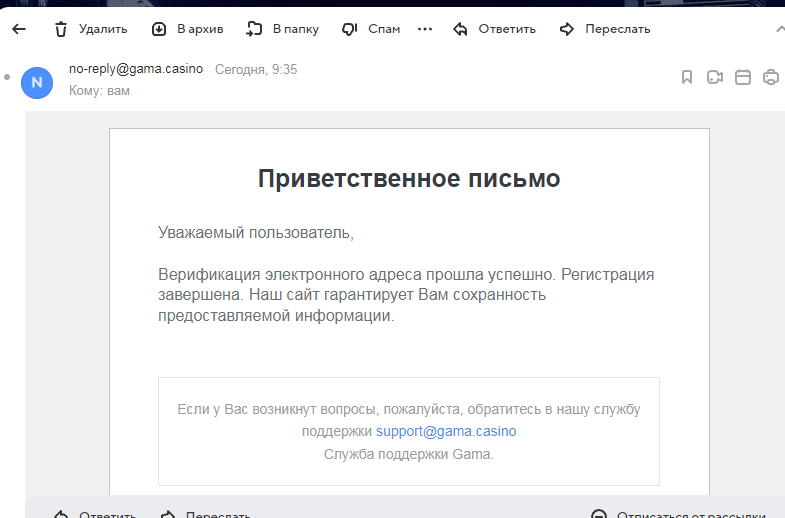The width and height of the screenshot is (785, 518).
Task: Expand recipient details at Кому: вам
Action: tap(99, 91)
